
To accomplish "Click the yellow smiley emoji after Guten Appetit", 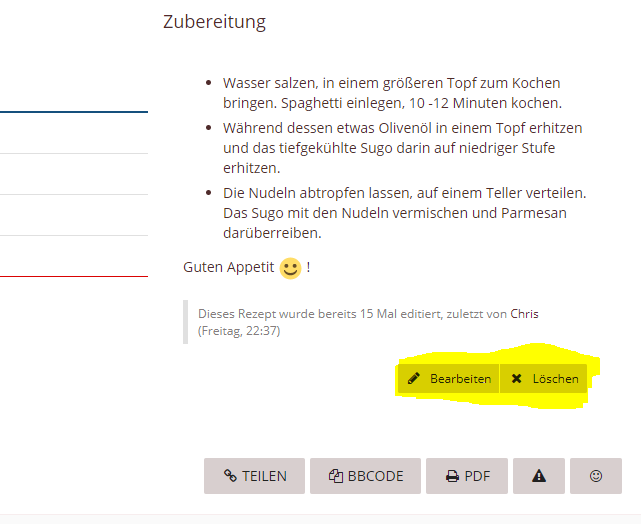I will (290, 268).
